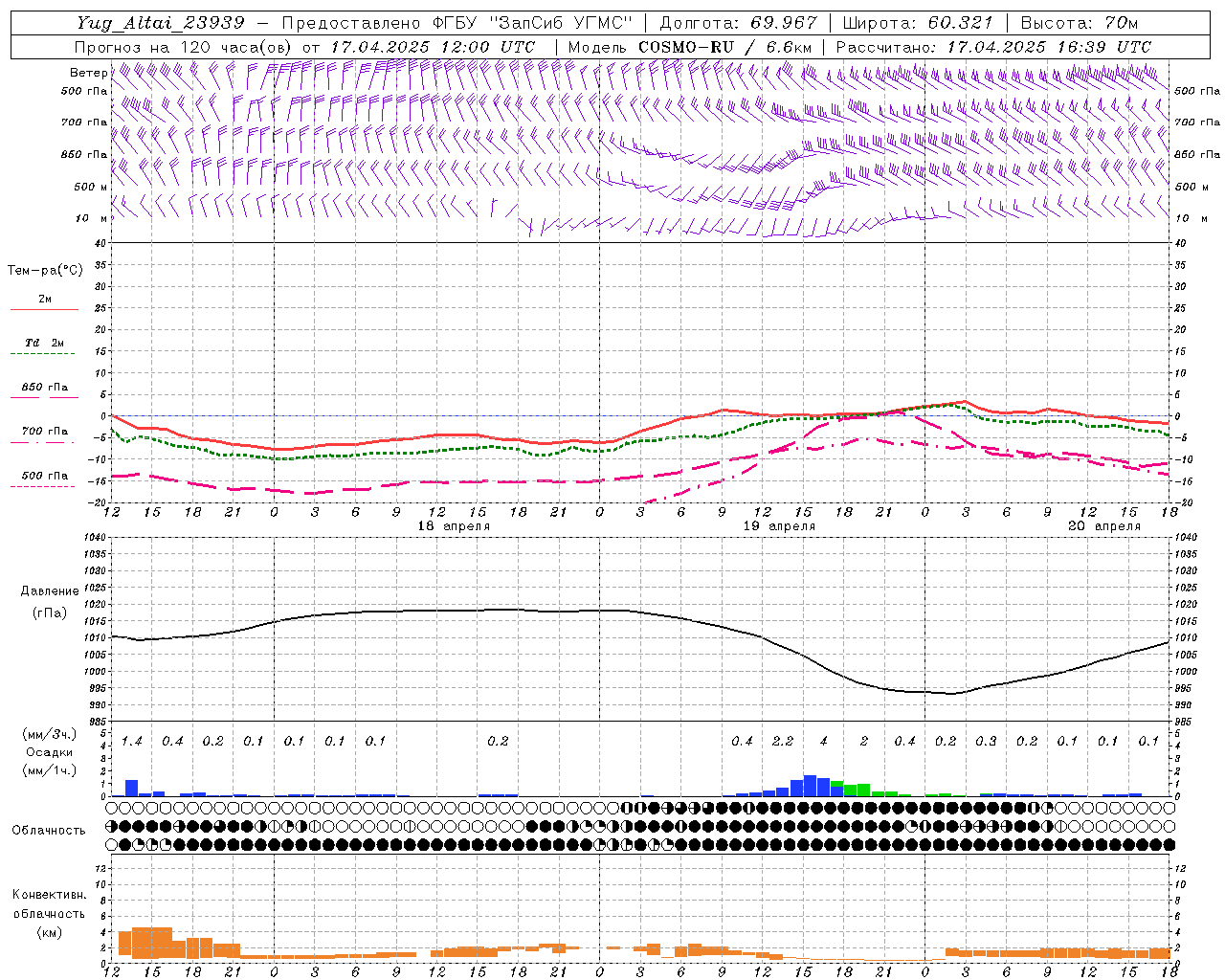Viewport: 1225px width, 980px height.
Task: Click the Давление pressure panel label
Action: pyautogui.click(x=50, y=591)
